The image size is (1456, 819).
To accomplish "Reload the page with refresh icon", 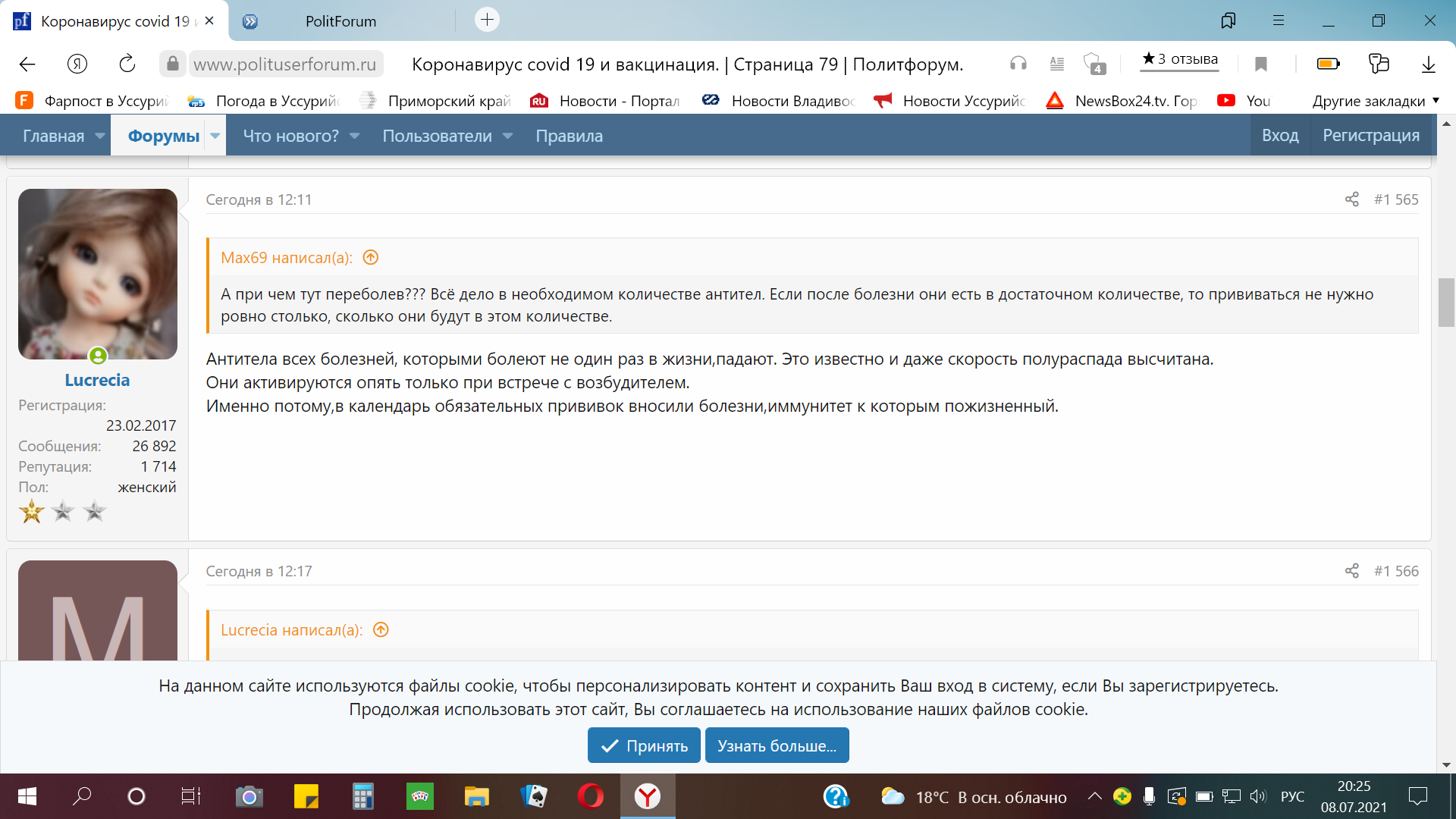I will 127,64.
